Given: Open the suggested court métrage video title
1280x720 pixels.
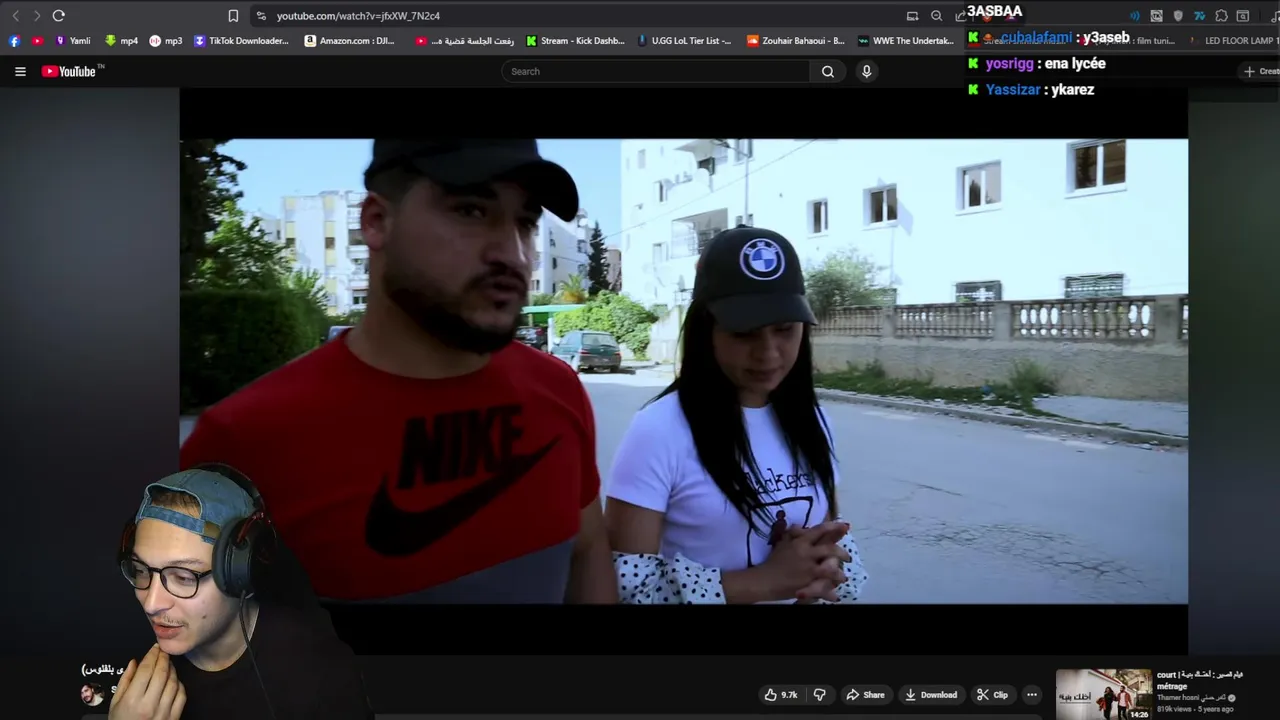Looking at the screenshot, I should coord(1200,680).
